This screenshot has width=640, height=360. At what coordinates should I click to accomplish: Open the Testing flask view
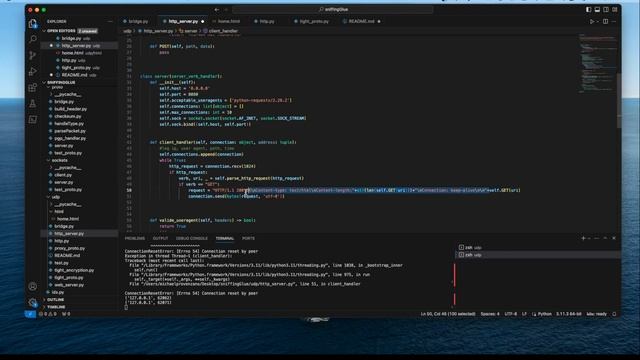coord(33,104)
